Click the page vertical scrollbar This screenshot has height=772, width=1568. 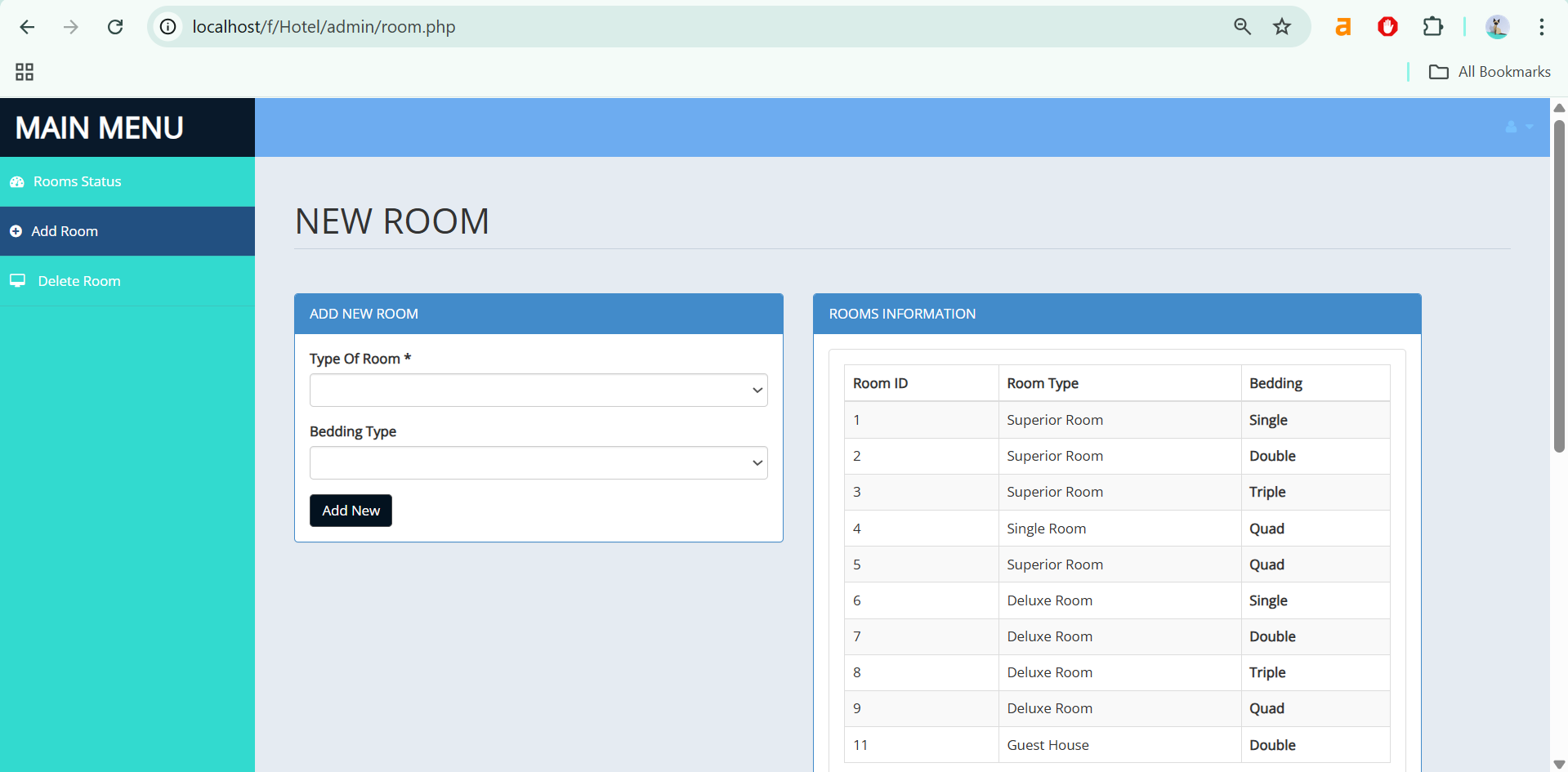click(1559, 286)
